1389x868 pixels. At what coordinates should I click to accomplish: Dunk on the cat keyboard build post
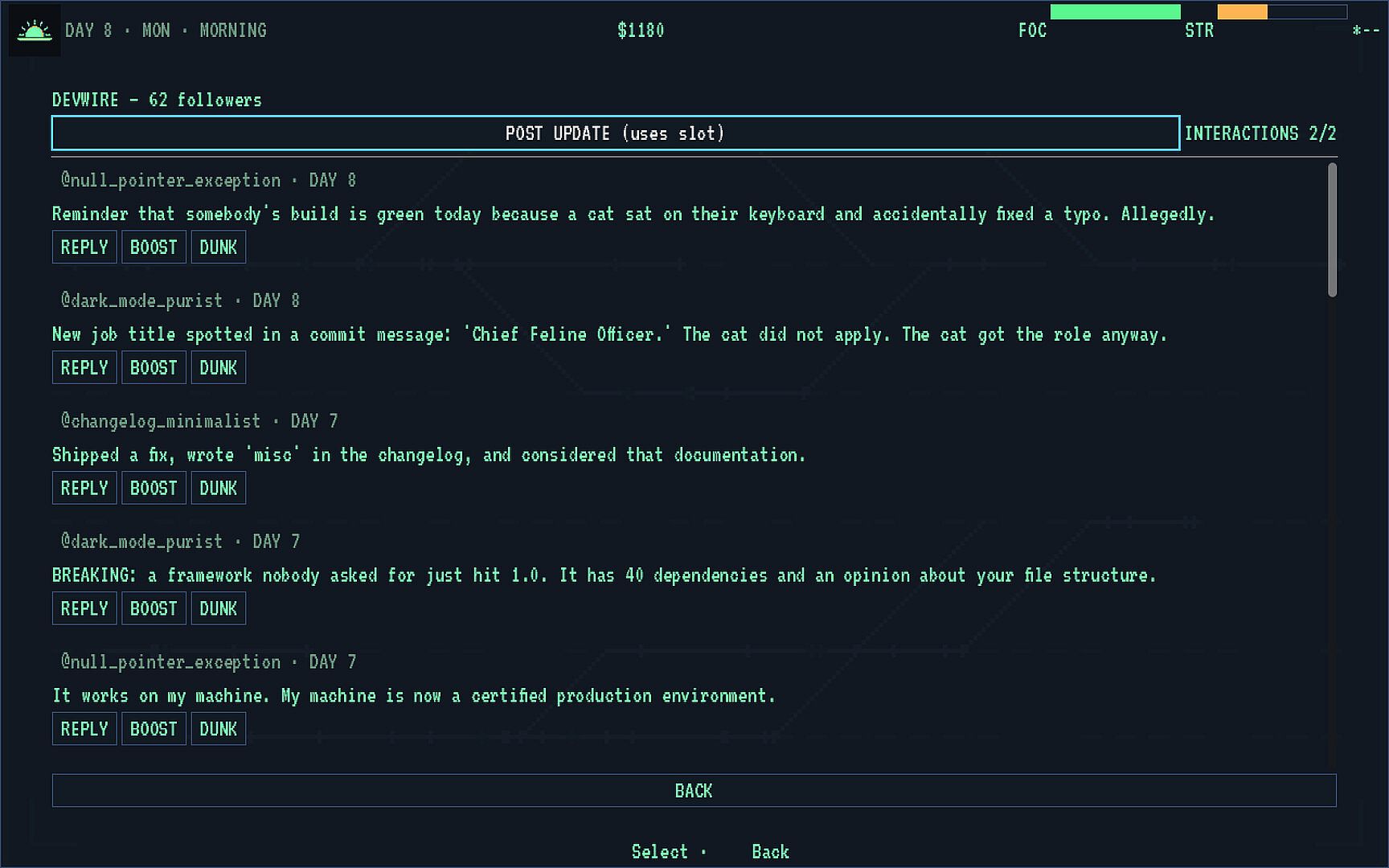(218, 247)
